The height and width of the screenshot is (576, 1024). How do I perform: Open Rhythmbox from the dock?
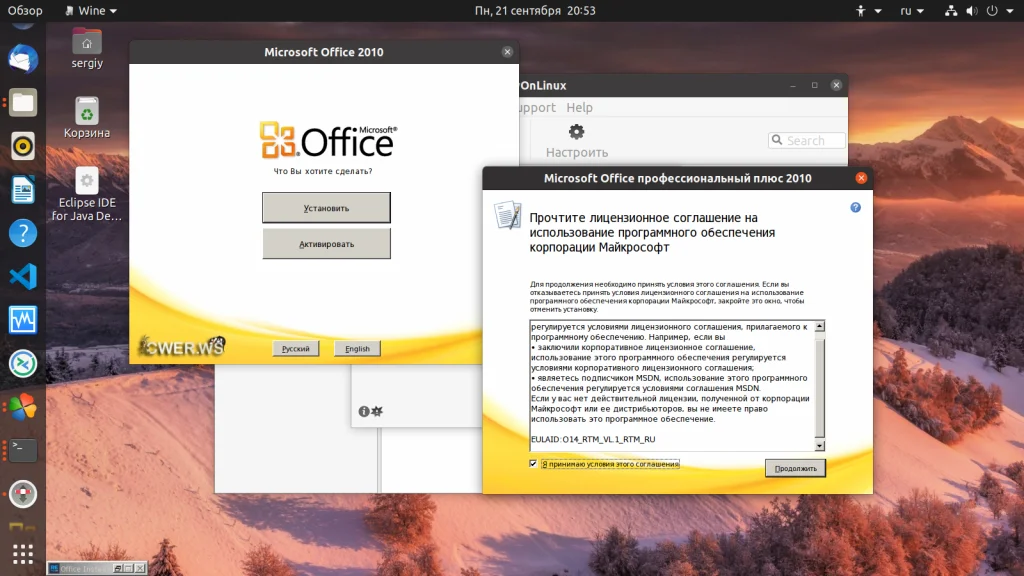click(23, 146)
